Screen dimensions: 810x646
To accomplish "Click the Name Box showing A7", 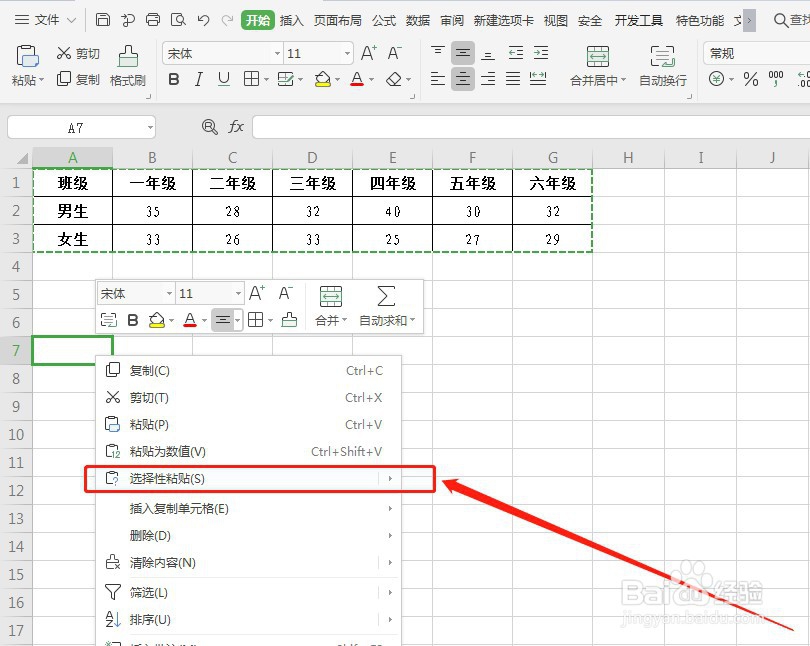I will [x=75, y=127].
